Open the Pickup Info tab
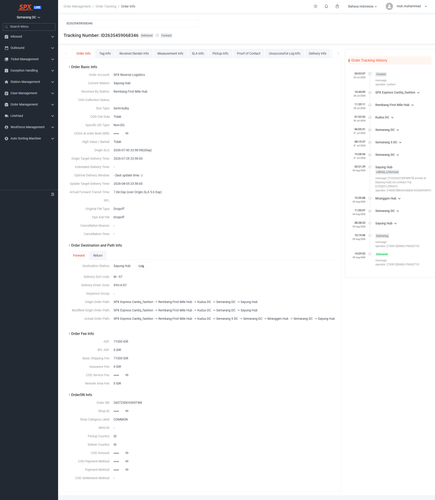435x500 pixels. 220,53
